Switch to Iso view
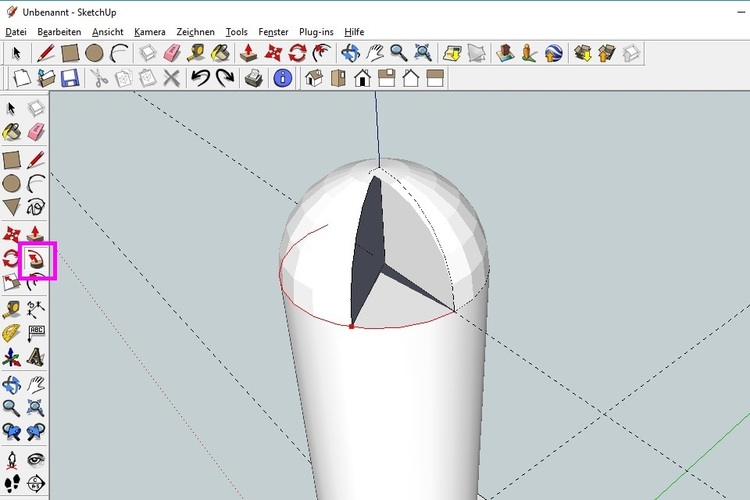Viewport: 750px width, 500px height. click(314, 78)
